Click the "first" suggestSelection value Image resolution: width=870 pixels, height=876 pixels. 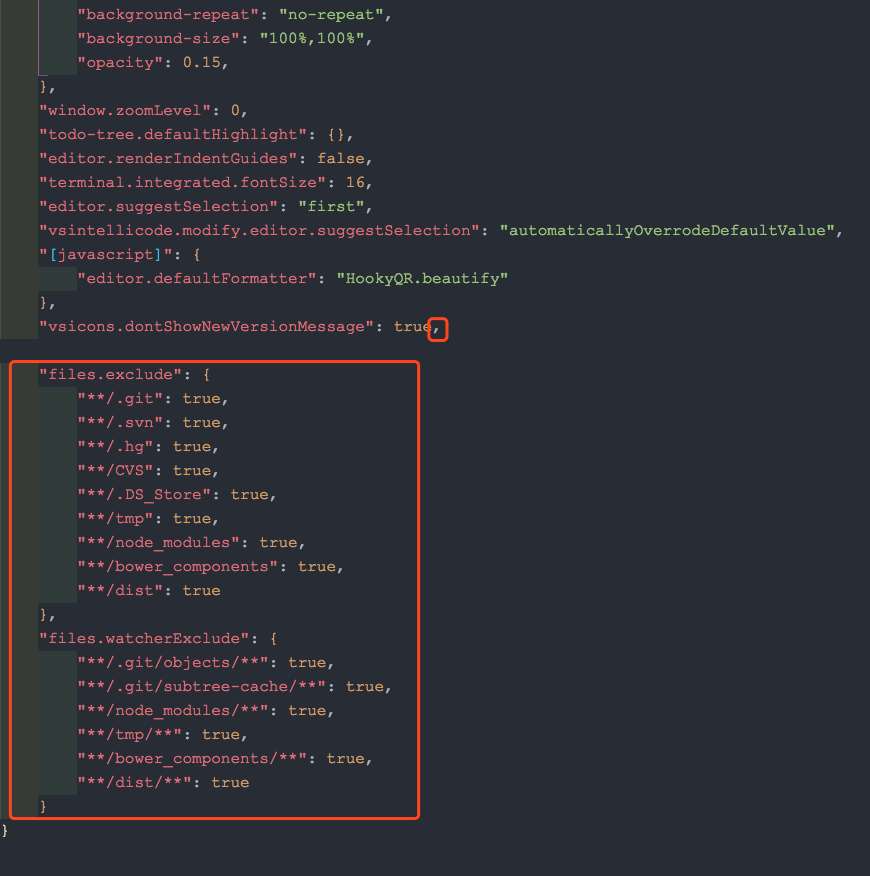(331, 206)
